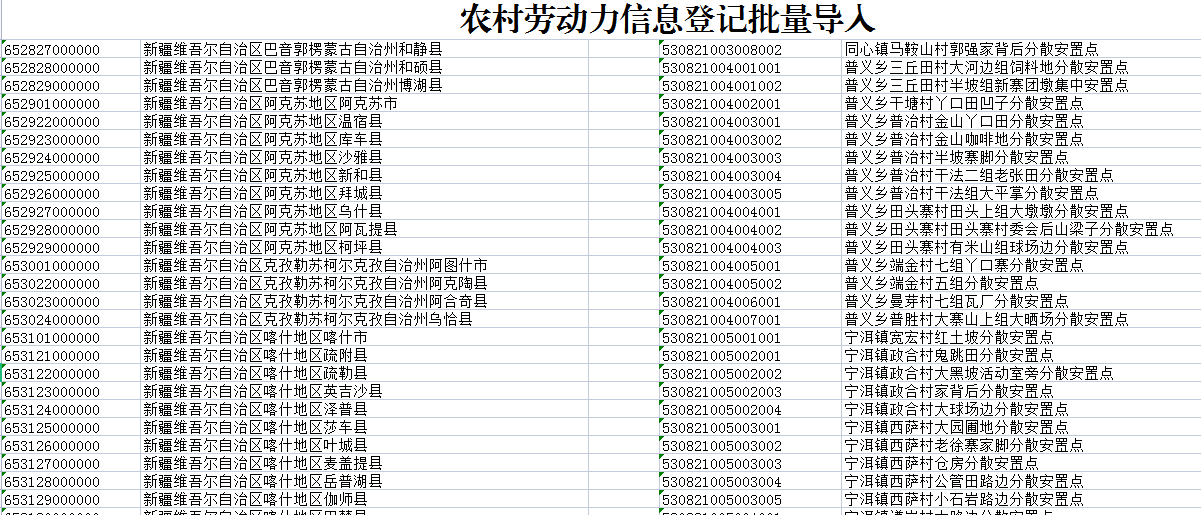This screenshot has width=1201, height=515.
Task: Select cell with code 530821005003001
Action: pos(750,428)
